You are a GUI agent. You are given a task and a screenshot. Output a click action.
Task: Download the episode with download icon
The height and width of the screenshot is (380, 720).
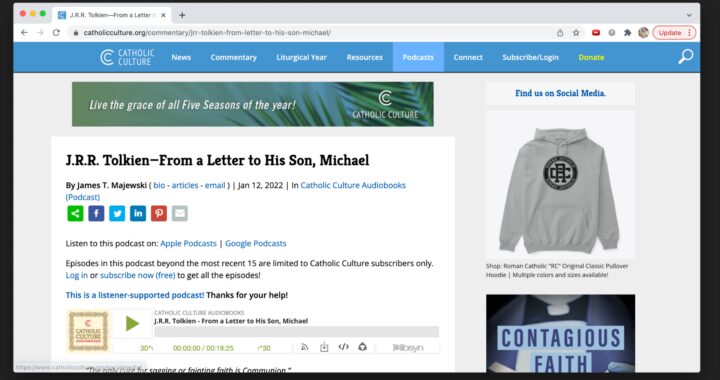[x=324, y=347]
